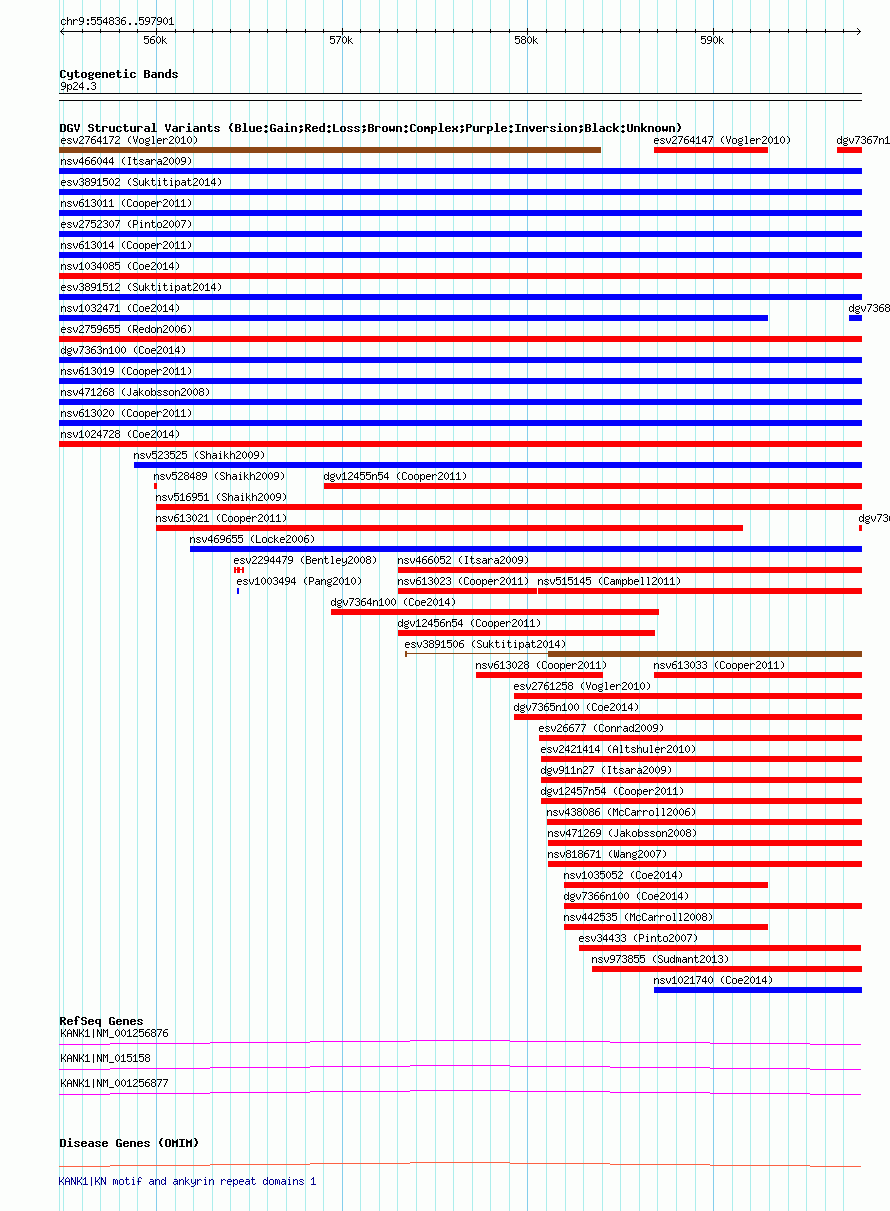The width and height of the screenshot is (890, 1211).
Task: Click the esv2764172 (Vogler2010) variant label
Action: [129, 140]
